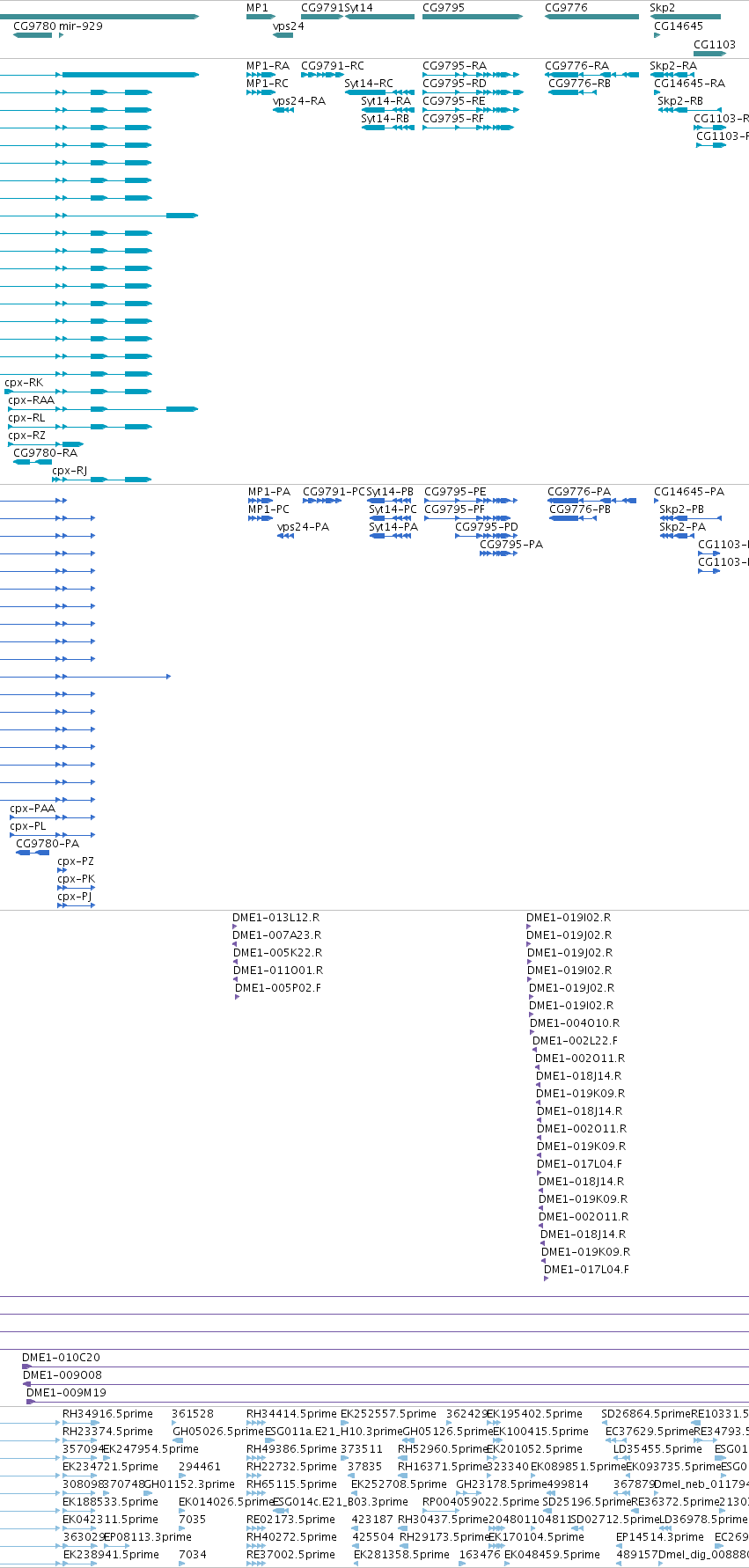The height and width of the screenshot is (1568, 749).
Task: Click transcript vps24-RA
Action: coord(299,101)
